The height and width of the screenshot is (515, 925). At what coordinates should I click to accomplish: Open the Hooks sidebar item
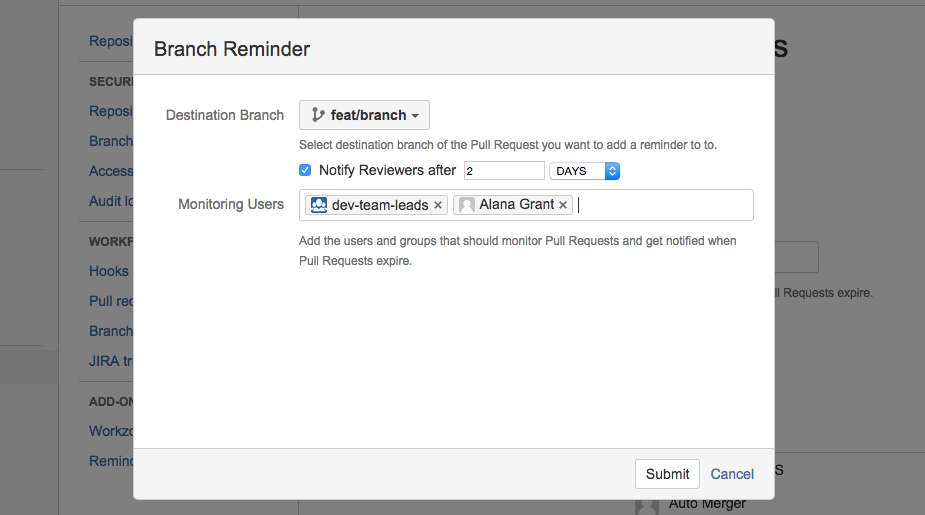click(109, 271)
